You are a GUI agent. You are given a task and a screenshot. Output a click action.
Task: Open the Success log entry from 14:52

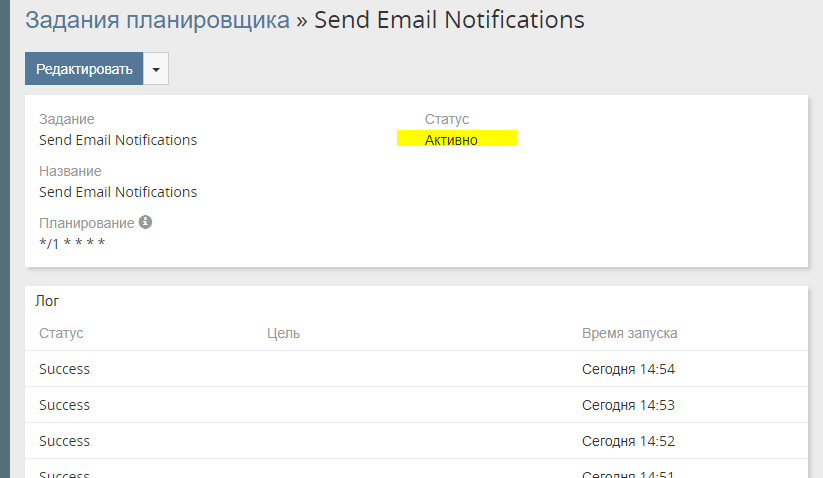tap(64, 441)
